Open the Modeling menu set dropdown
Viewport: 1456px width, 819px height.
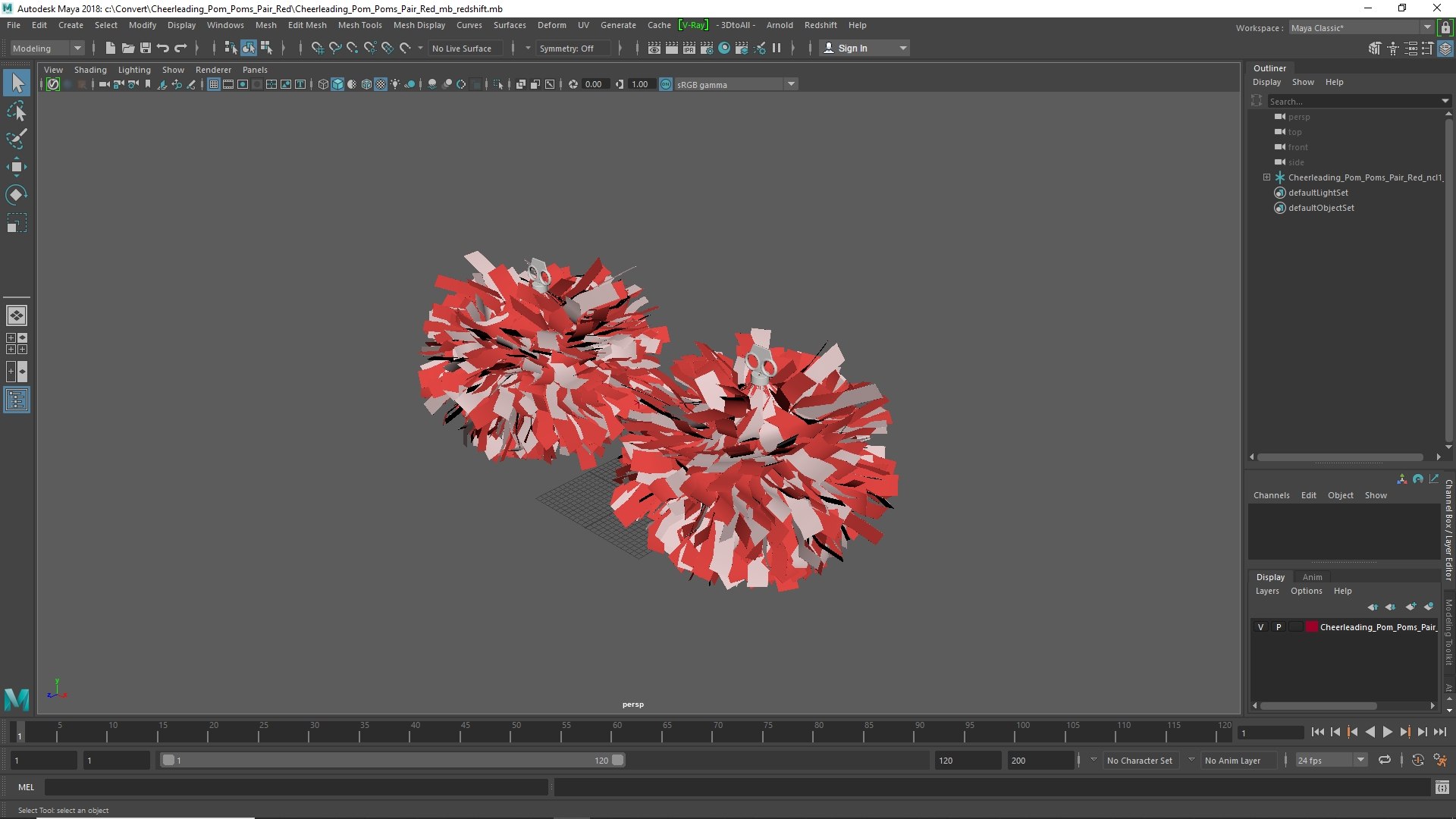click(x=46, y=48)
